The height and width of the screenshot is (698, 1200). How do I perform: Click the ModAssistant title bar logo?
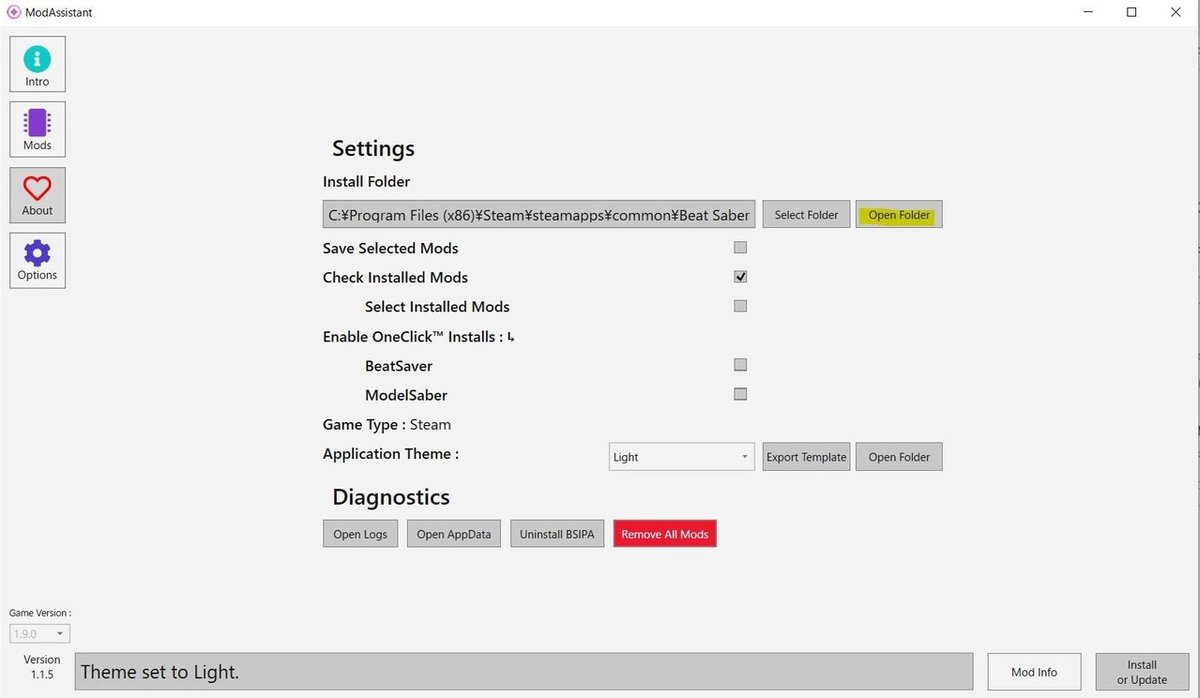point(14,12)
